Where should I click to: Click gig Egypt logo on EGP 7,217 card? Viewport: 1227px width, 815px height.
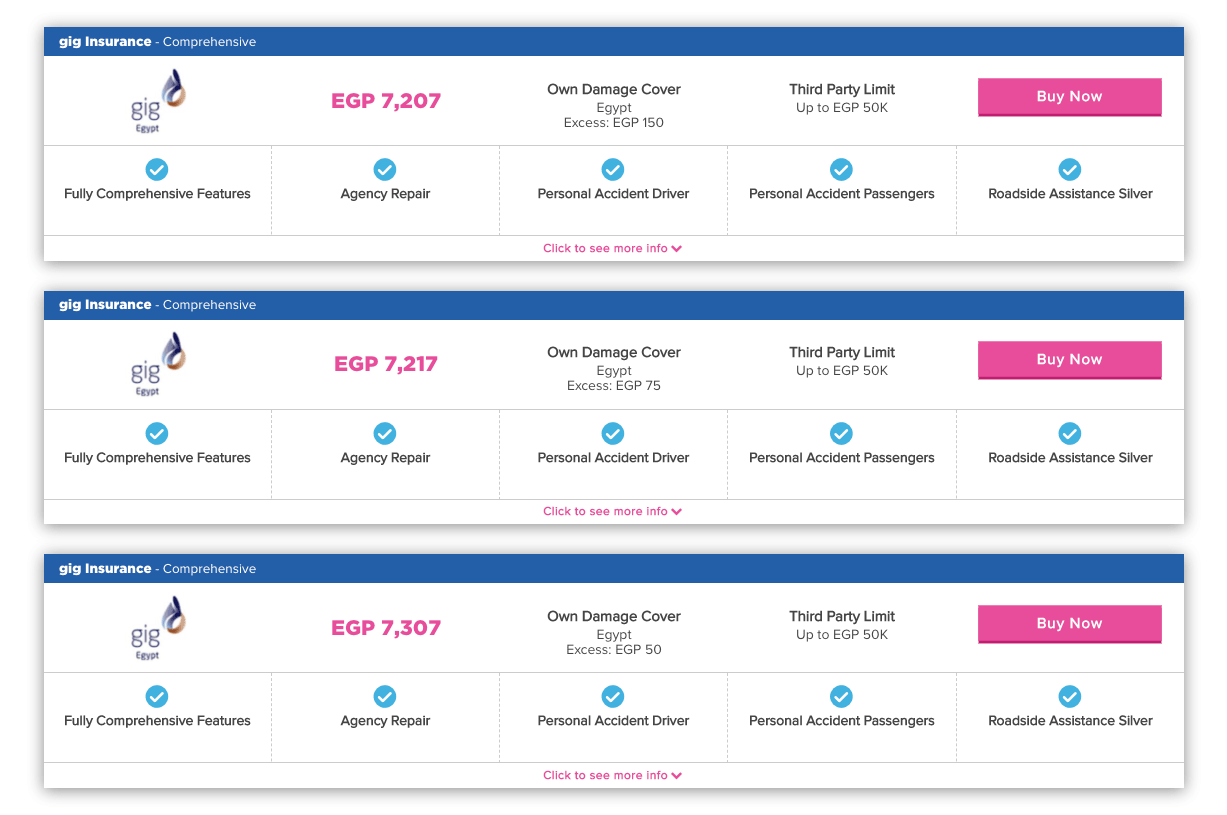pos(158,364)
